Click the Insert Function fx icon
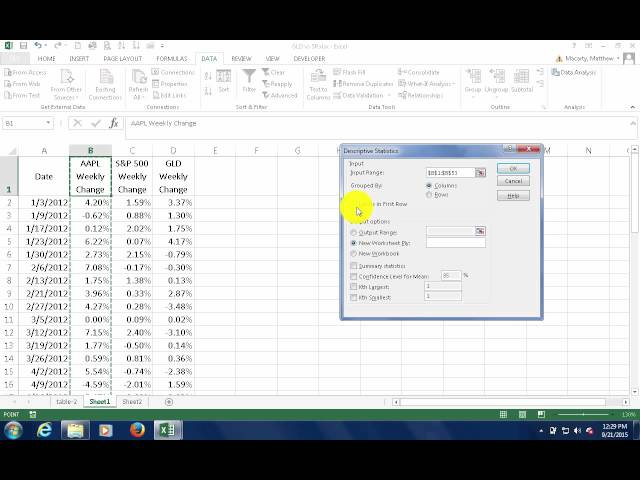The height and width of the screenshot is (480, 640). [x=114, y=123]
